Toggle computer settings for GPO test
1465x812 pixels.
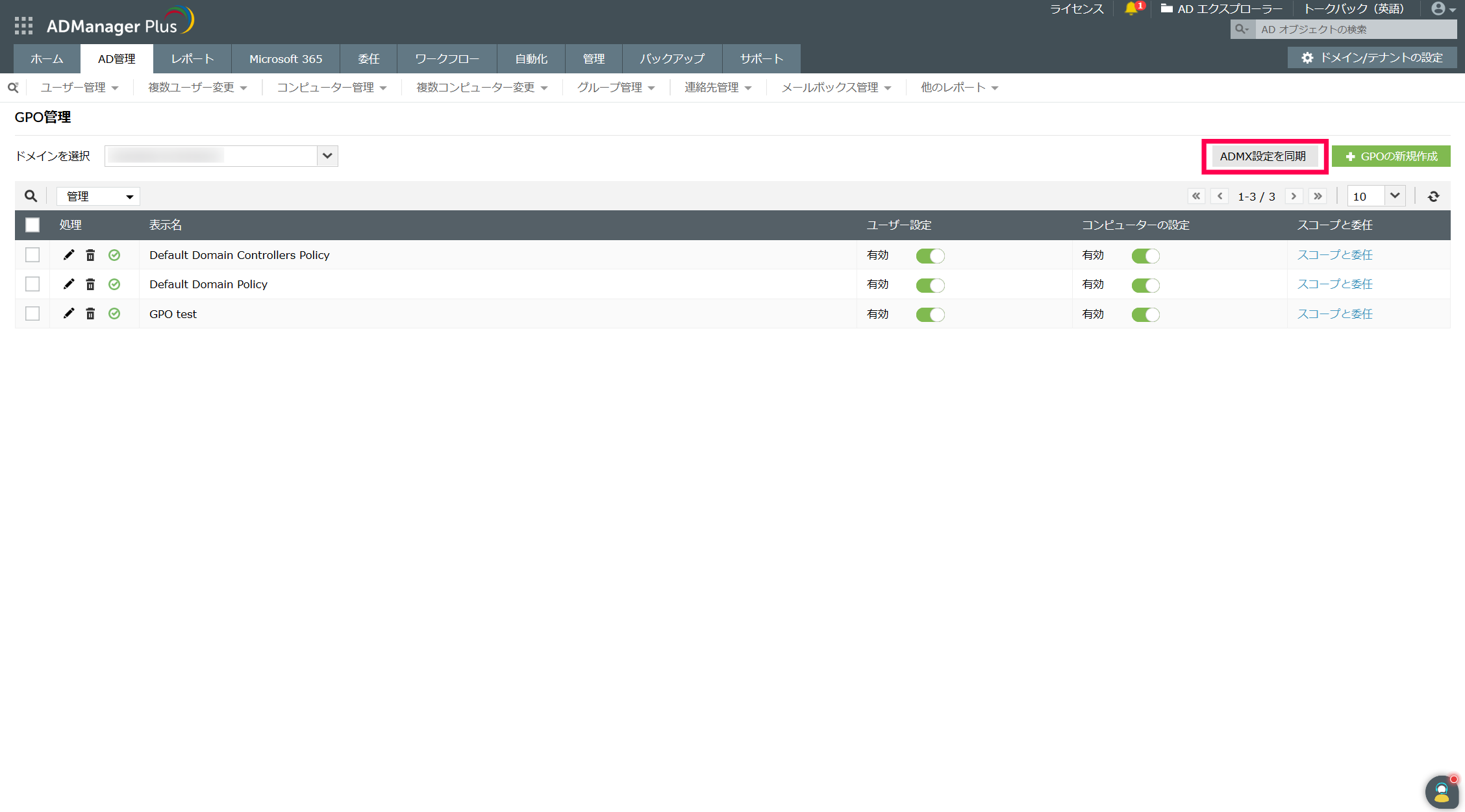pyautogui.click(x=1145, y=315)
